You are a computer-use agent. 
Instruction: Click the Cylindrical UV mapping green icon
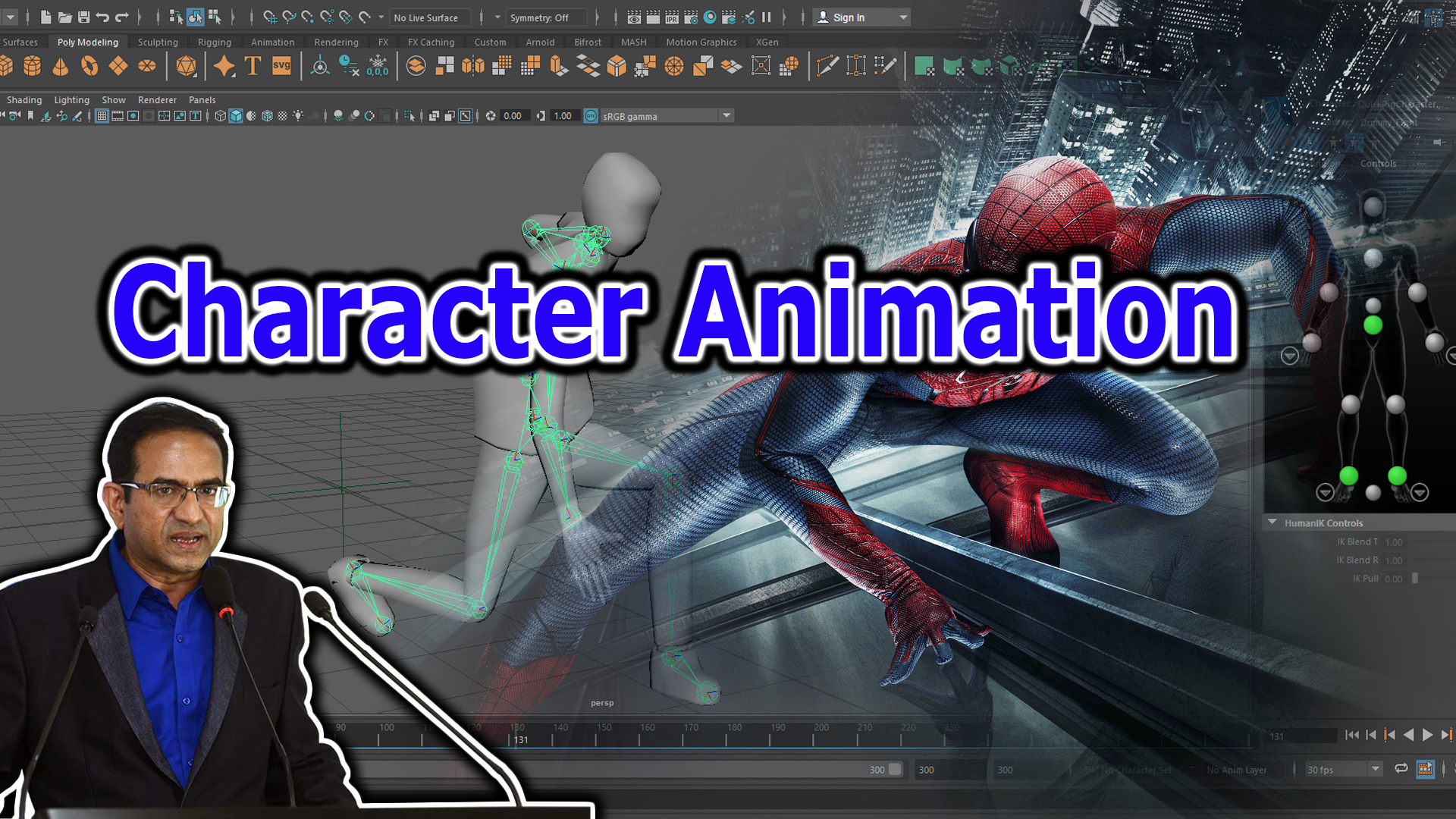(953, 67)
